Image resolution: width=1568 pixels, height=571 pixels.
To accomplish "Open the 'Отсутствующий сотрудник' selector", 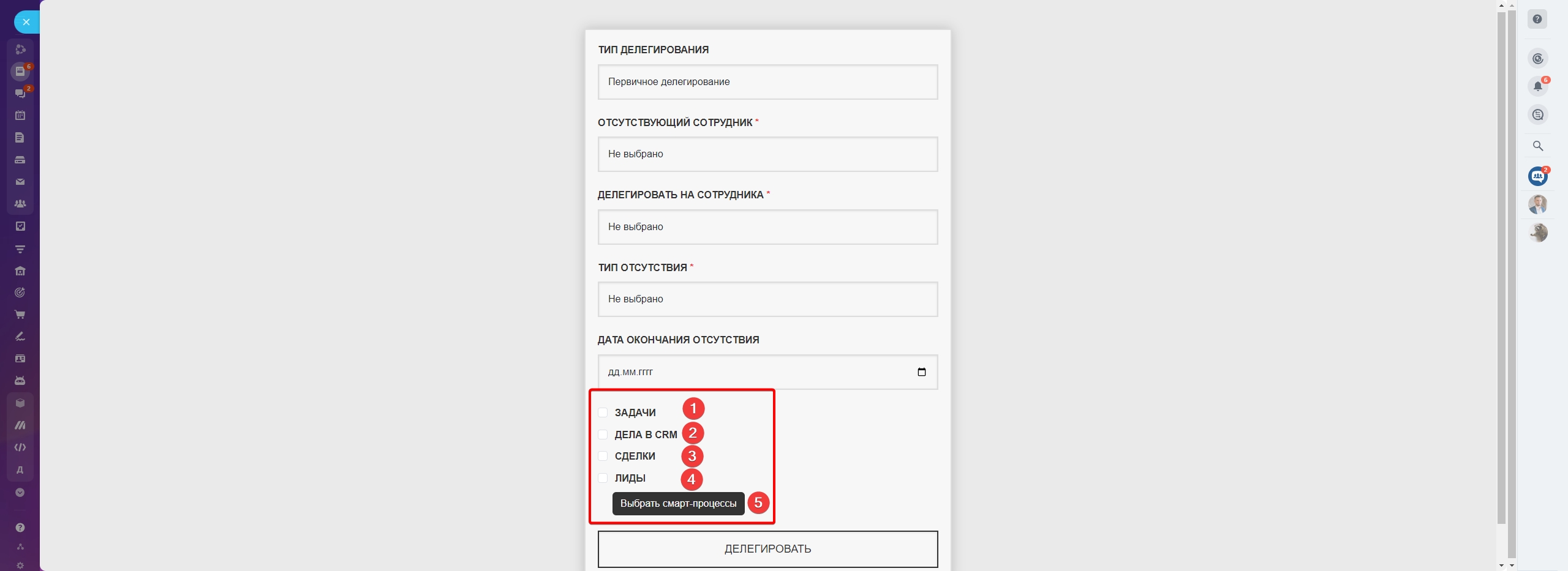I will pyautogui.click(x=767, y=154).
